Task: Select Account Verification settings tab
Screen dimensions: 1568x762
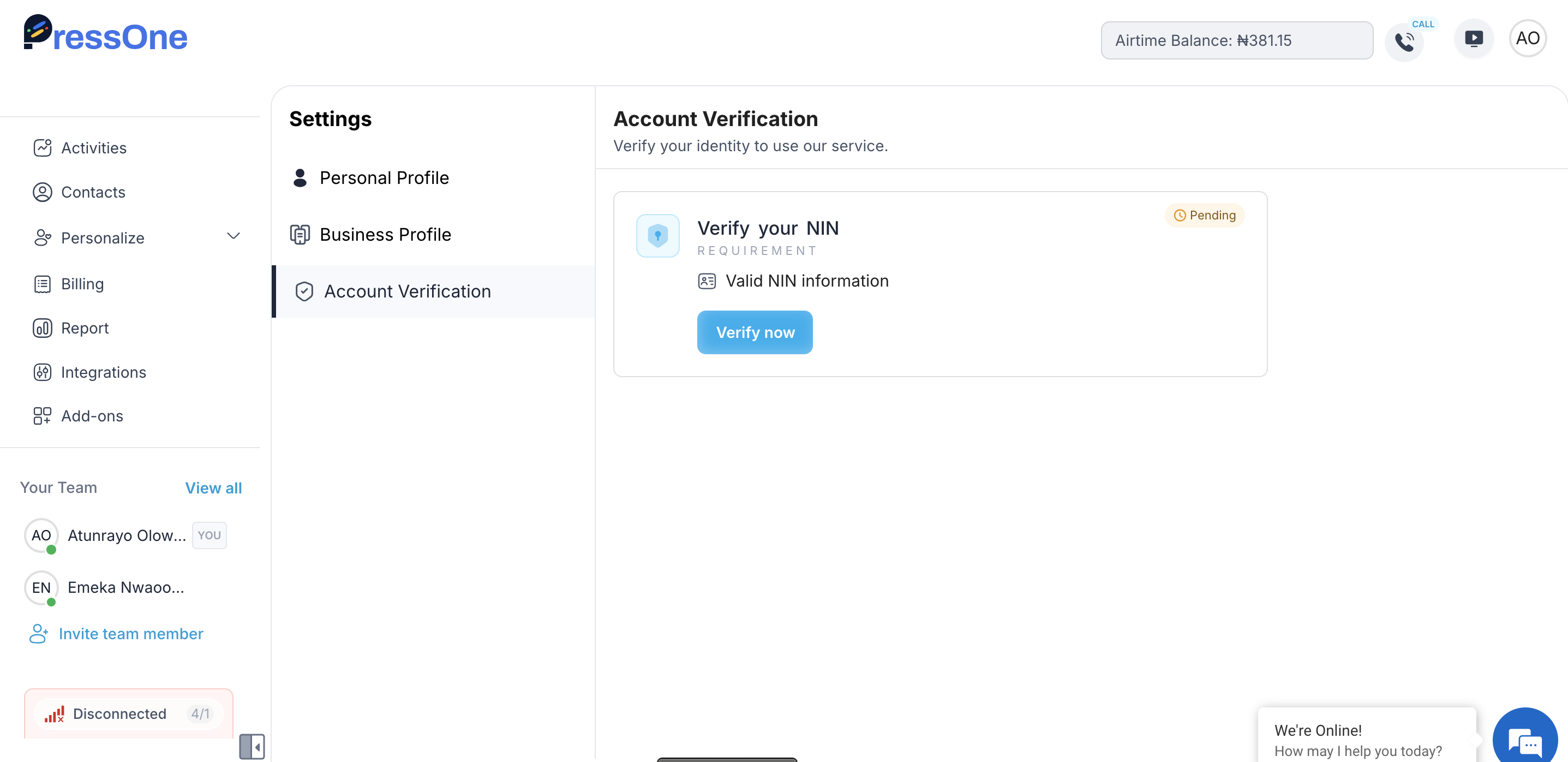Action: [433, 292]
